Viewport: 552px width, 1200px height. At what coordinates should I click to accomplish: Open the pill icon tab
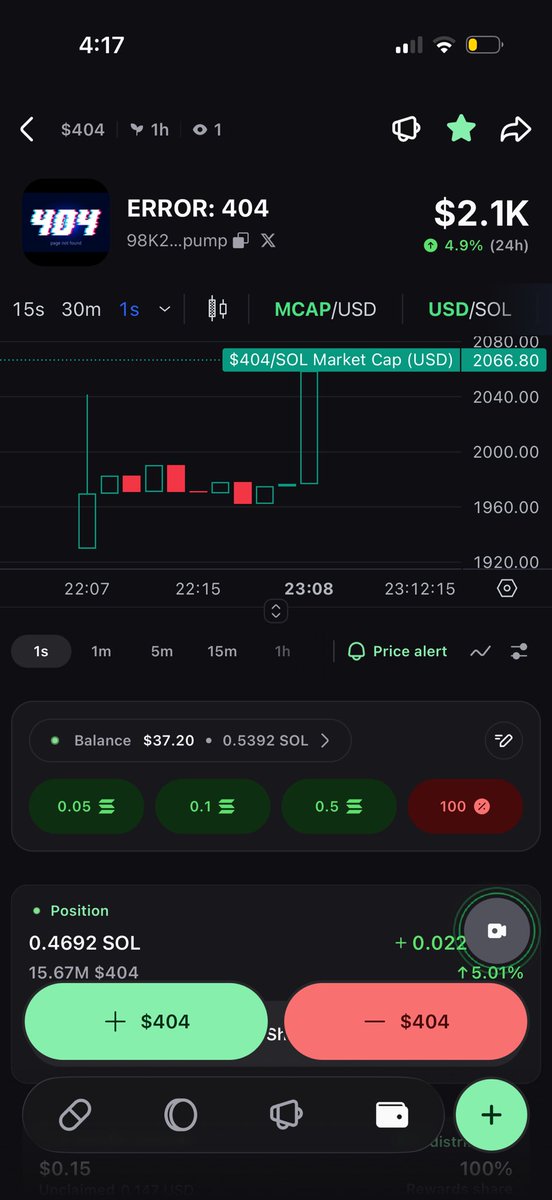pos(75,1115)
